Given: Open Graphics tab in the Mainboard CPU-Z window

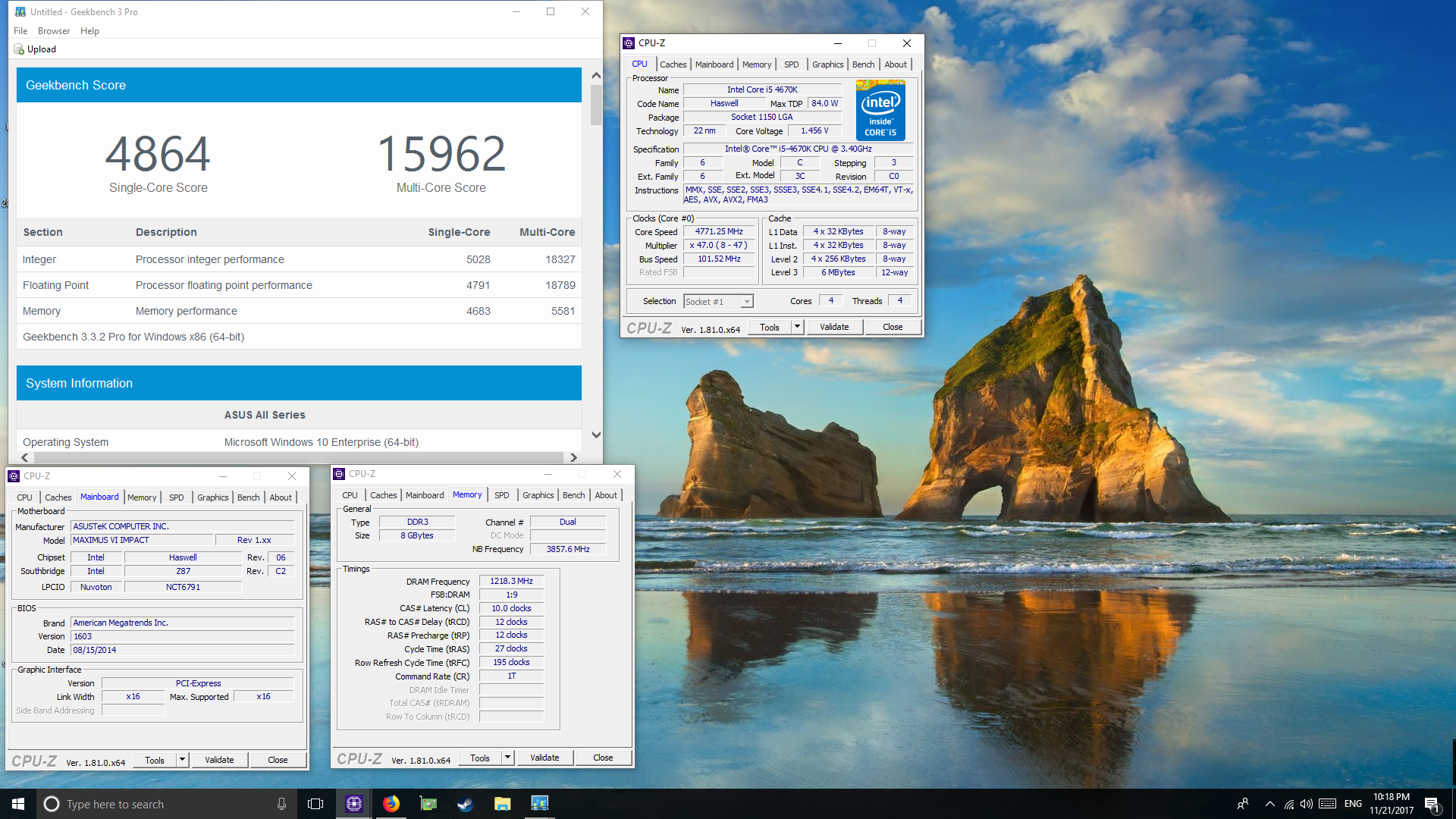Looking at the screenshot, I should point(213,497).
